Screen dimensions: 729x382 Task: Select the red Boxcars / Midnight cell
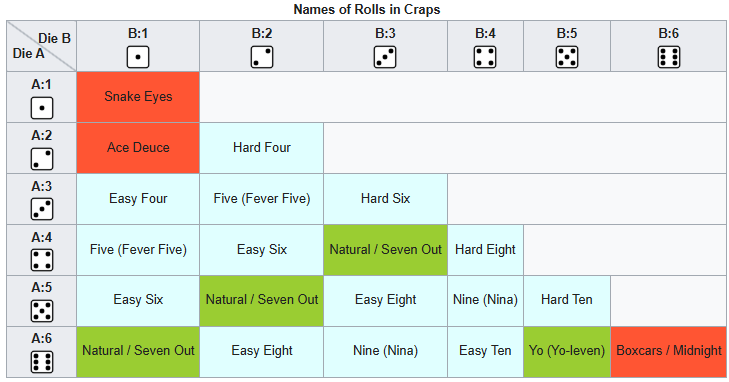669,352
